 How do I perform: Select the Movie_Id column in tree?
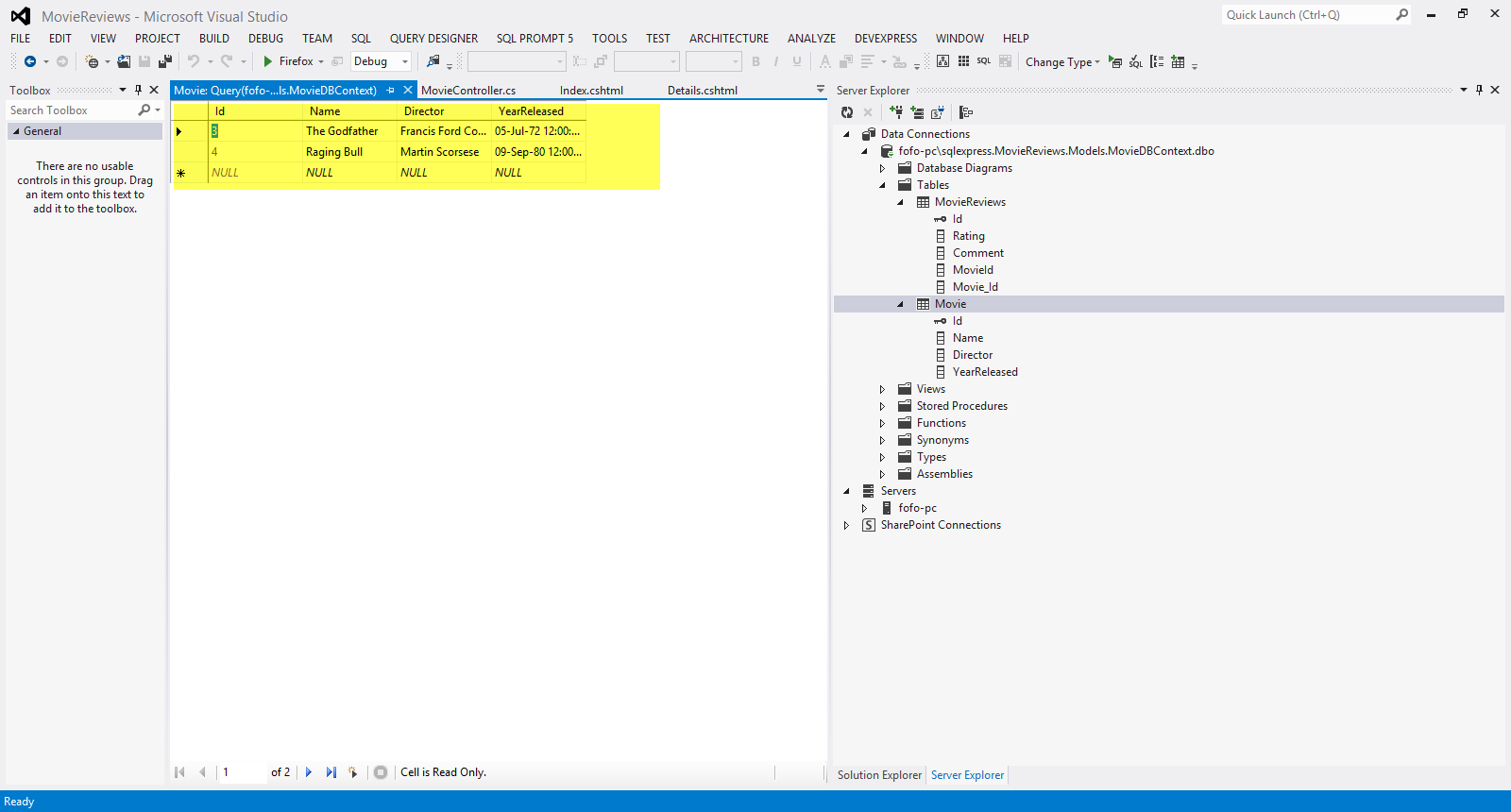point(975,287)
